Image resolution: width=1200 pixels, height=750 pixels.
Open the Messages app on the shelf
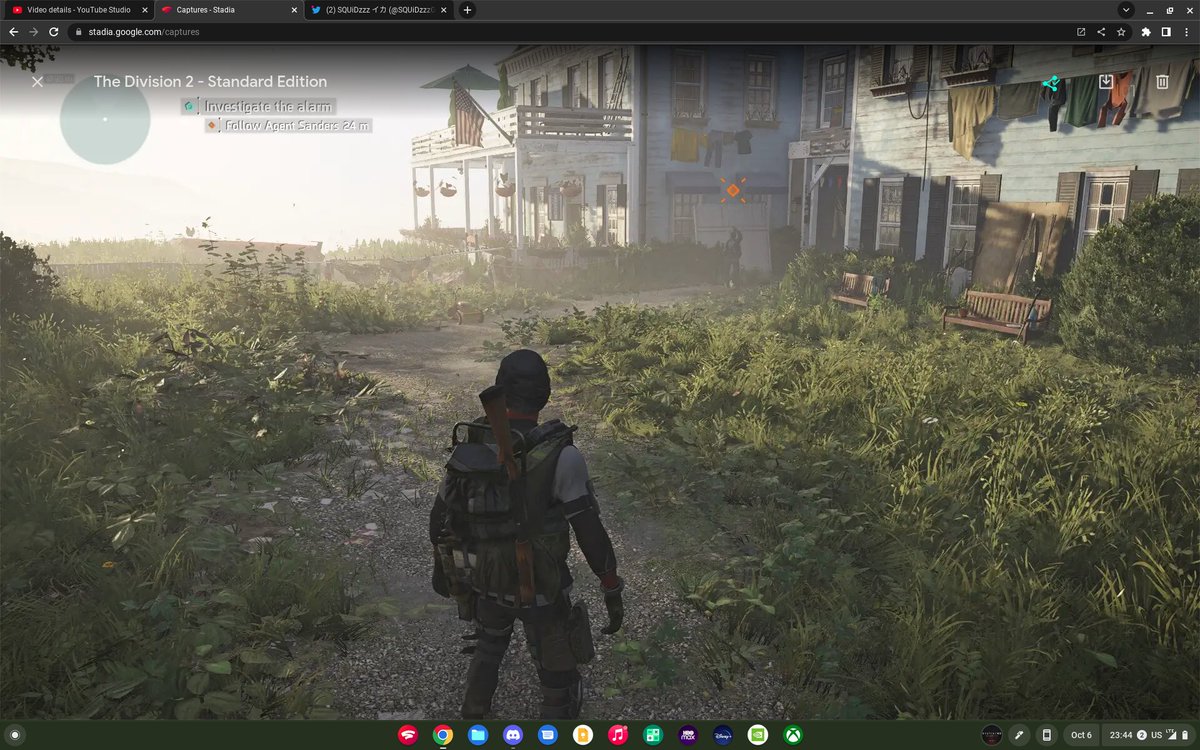548,735
